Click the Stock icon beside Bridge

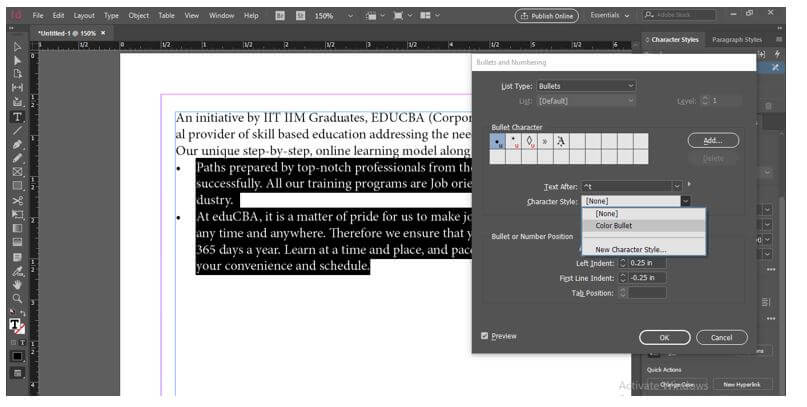301,16
